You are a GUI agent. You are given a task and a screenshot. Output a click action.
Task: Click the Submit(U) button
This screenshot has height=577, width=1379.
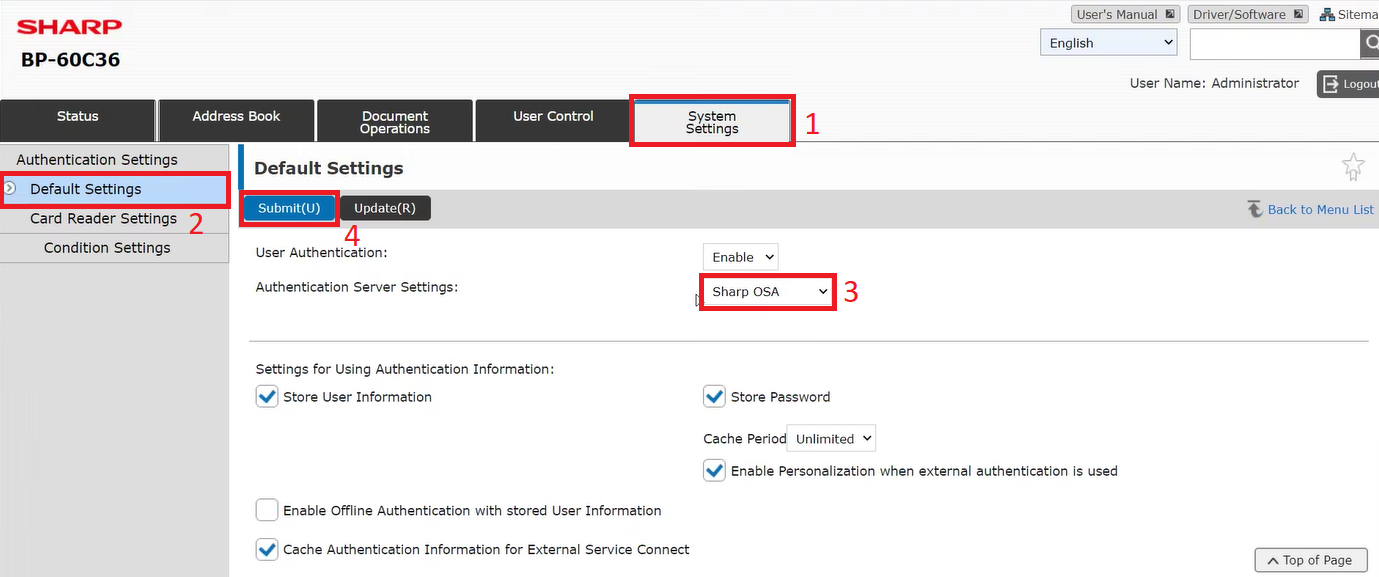(289, 208)
